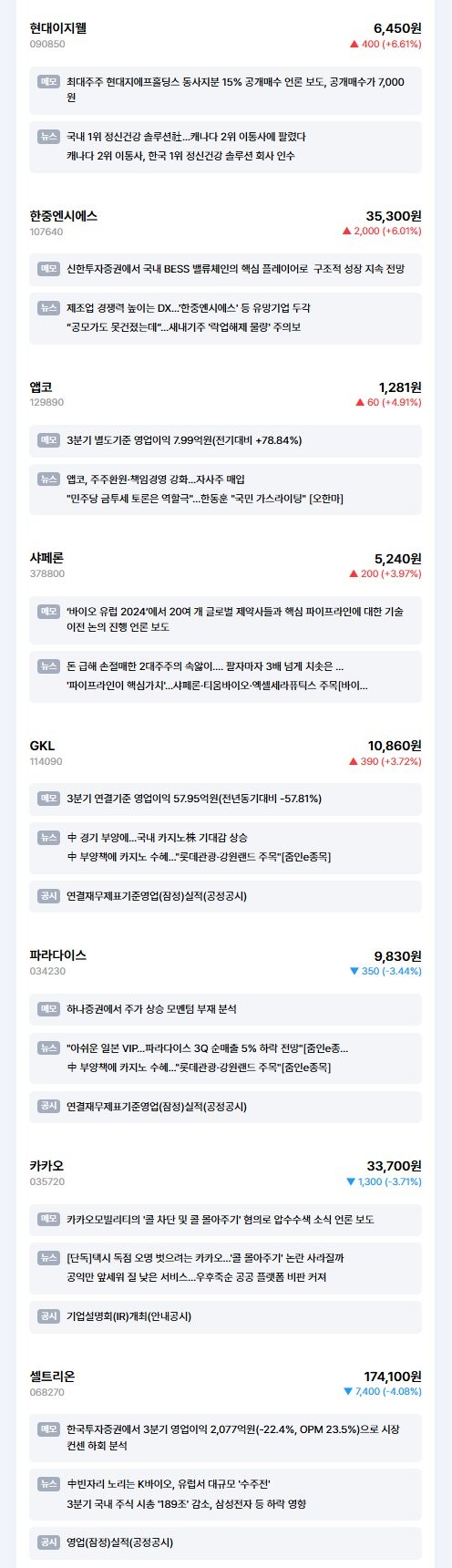This screenshot has width=452, height=1568.
Task: Open the 카카오 콜 몰아주기 memo
Action: [x=225, y=1220]
